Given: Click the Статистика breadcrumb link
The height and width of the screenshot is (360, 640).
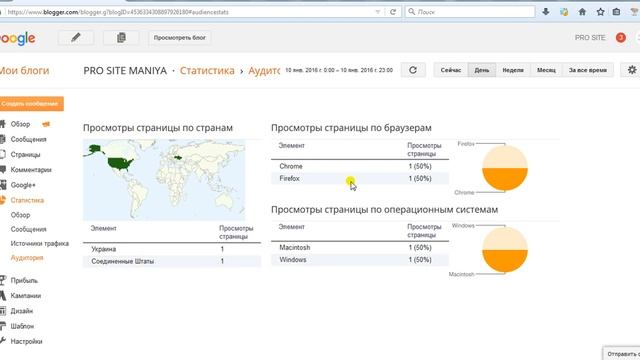Looking at the screenshot, I should pos(207,71).
